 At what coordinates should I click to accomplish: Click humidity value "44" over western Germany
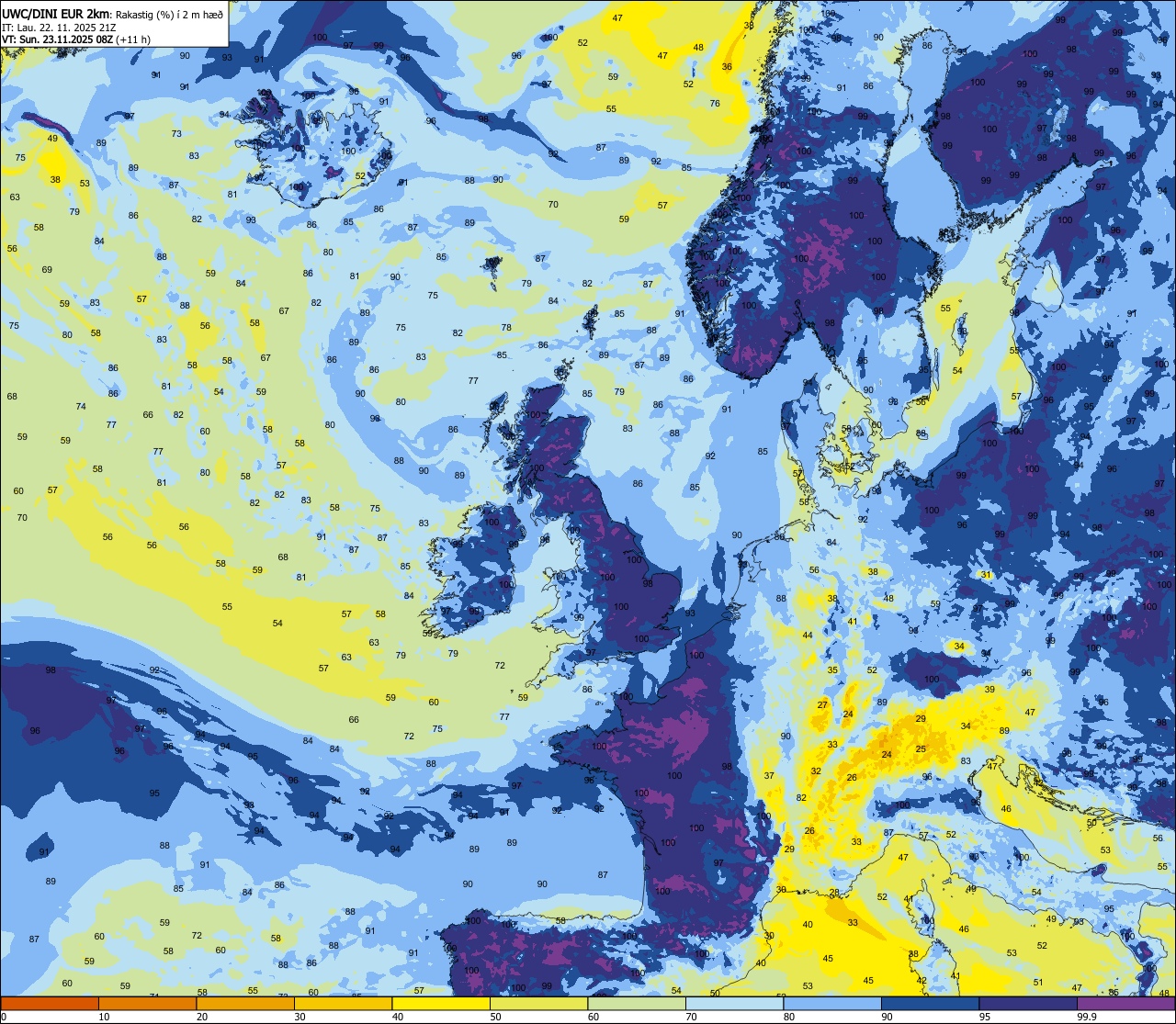point(808,636)
